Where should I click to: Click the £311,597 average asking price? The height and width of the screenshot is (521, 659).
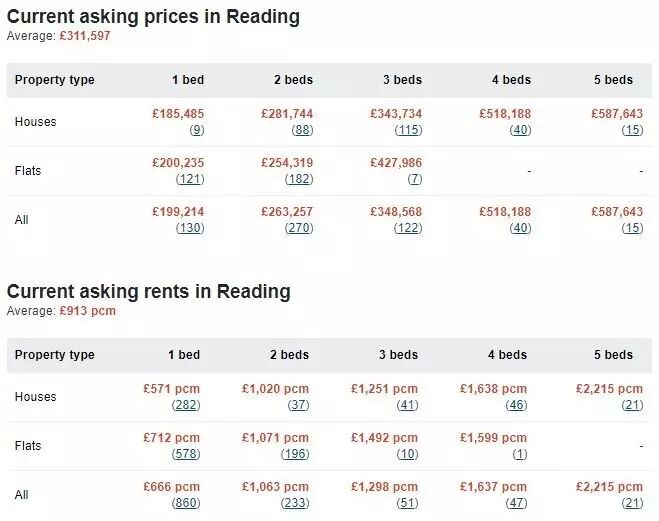(x=85, y=36)
